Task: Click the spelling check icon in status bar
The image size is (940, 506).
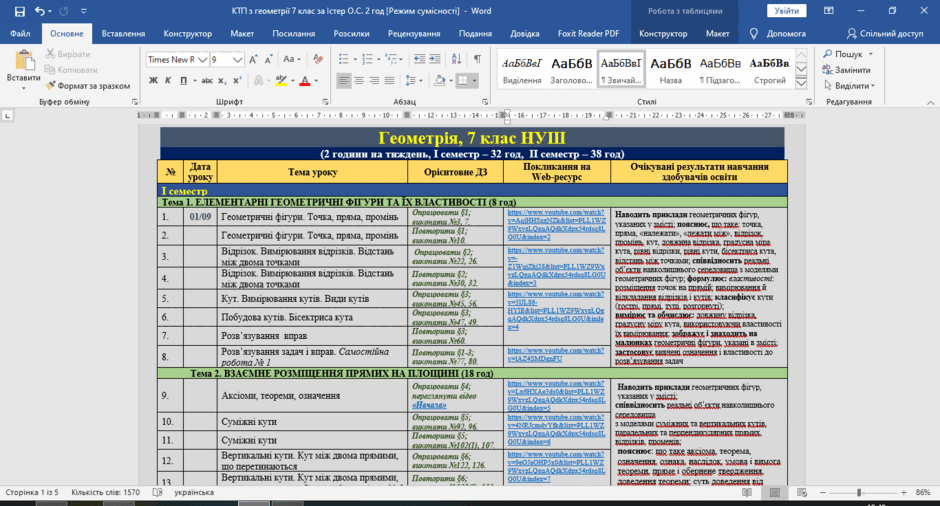Action: point(157,492)
